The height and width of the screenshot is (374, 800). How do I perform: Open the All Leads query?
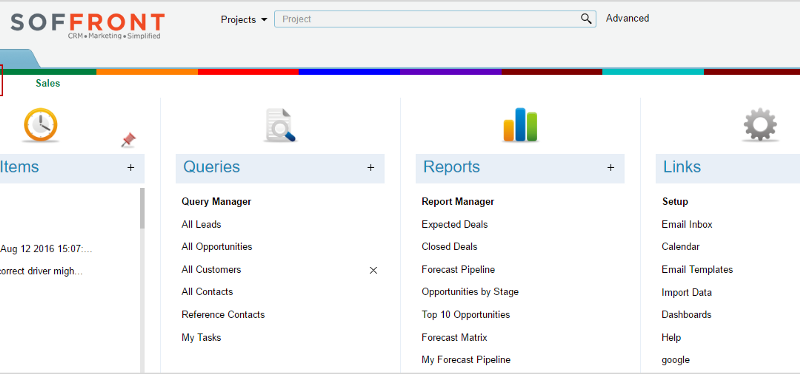click(201, 225)
